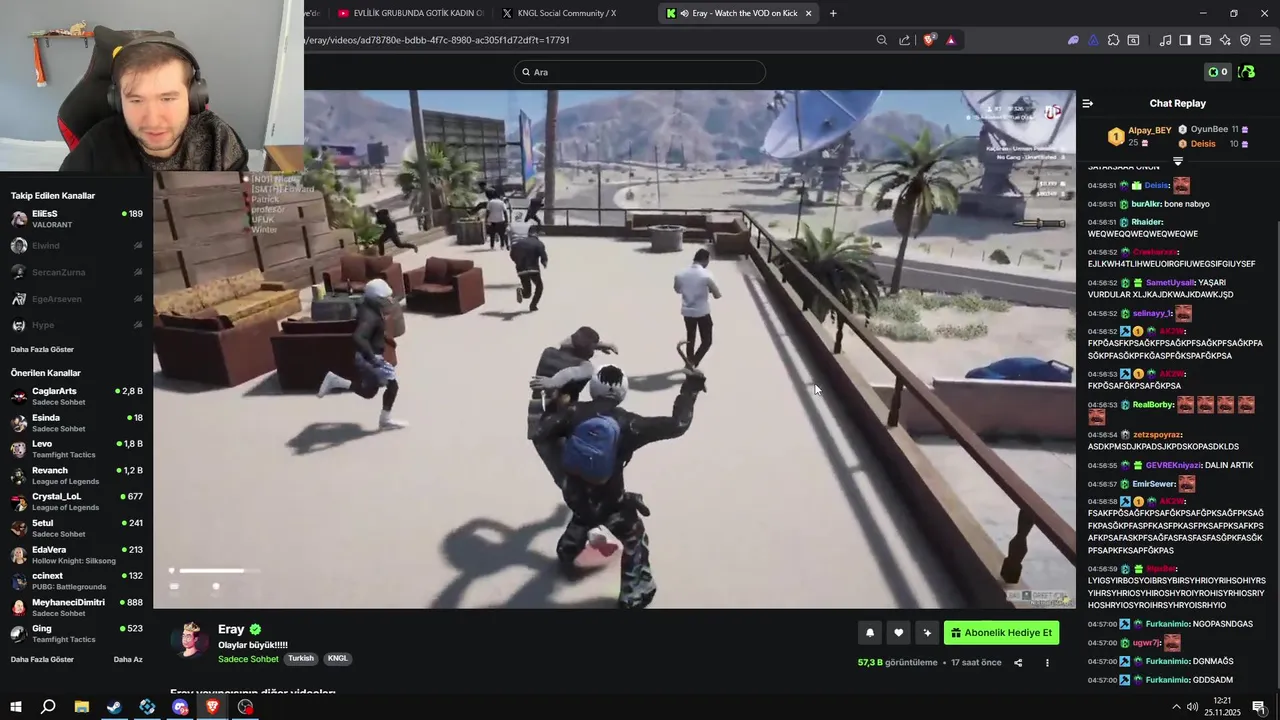Screen dimensions: 1280x720
Task: Click the sparkle plus icon
Action: point(927,633)
